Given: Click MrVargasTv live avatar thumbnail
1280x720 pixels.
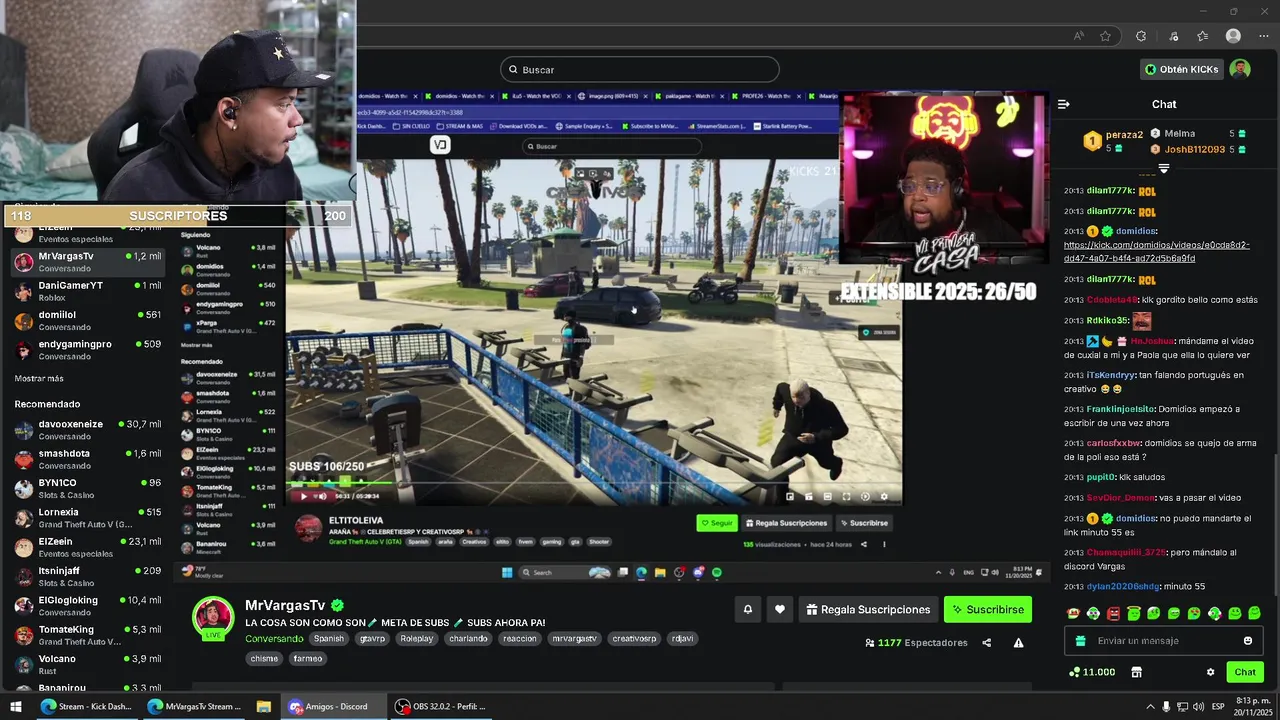Looking at the screenshot, I should tap(214, 617).
